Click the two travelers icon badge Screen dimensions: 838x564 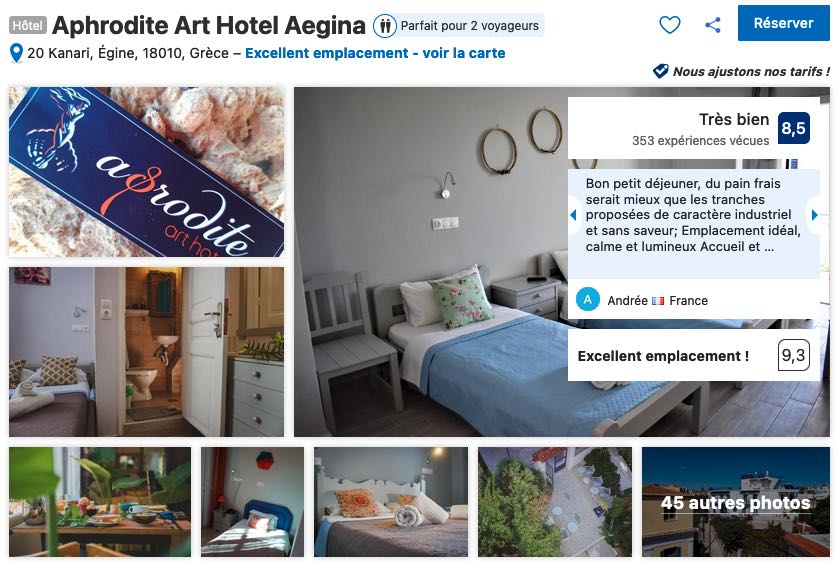tap(384, 26)
